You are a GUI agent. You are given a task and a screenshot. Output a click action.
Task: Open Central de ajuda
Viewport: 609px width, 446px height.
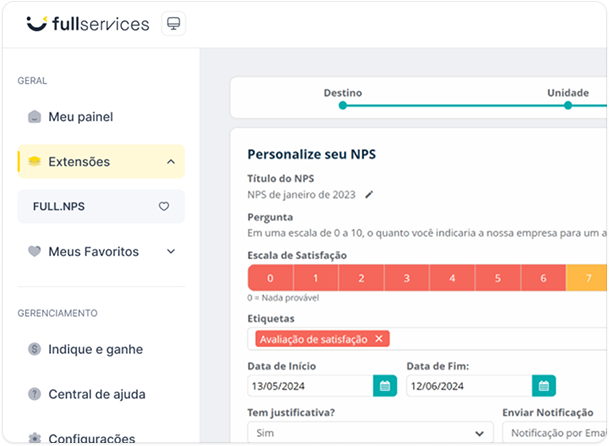coord(96,394)
